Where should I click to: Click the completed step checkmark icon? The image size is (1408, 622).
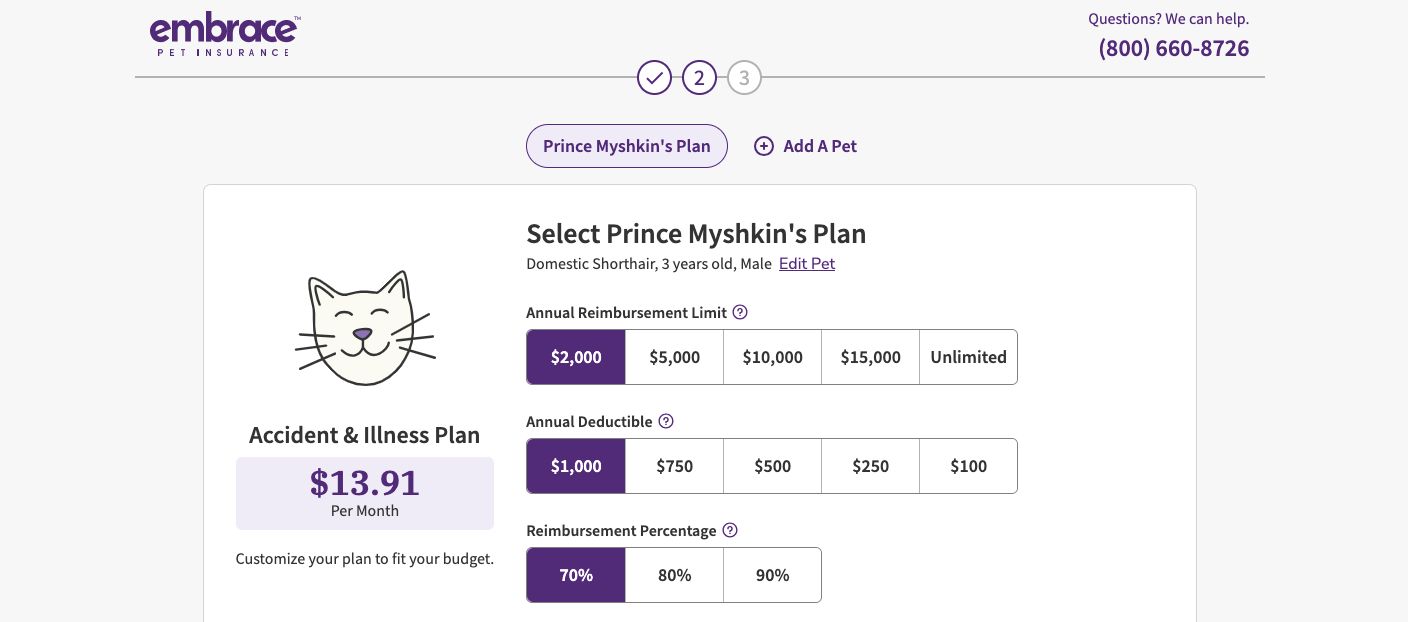point(654,77)
